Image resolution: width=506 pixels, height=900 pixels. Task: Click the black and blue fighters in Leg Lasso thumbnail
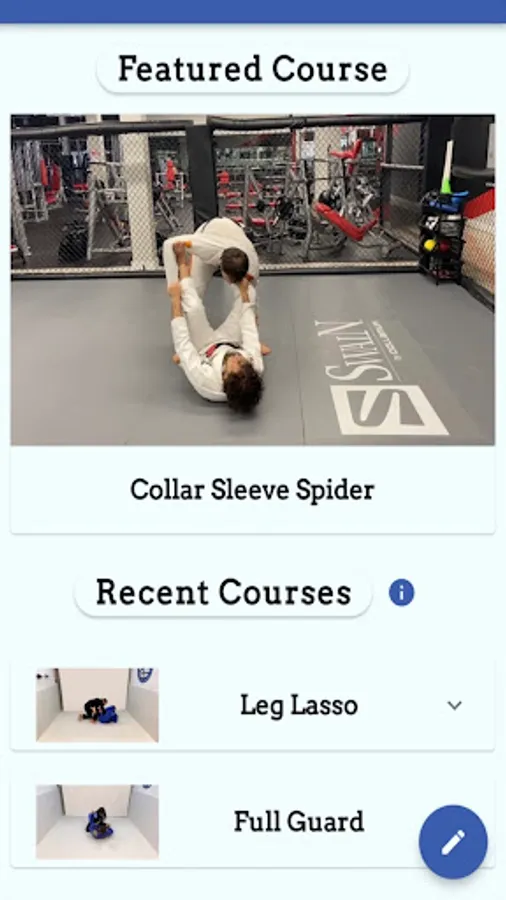[x=100, y=711]
